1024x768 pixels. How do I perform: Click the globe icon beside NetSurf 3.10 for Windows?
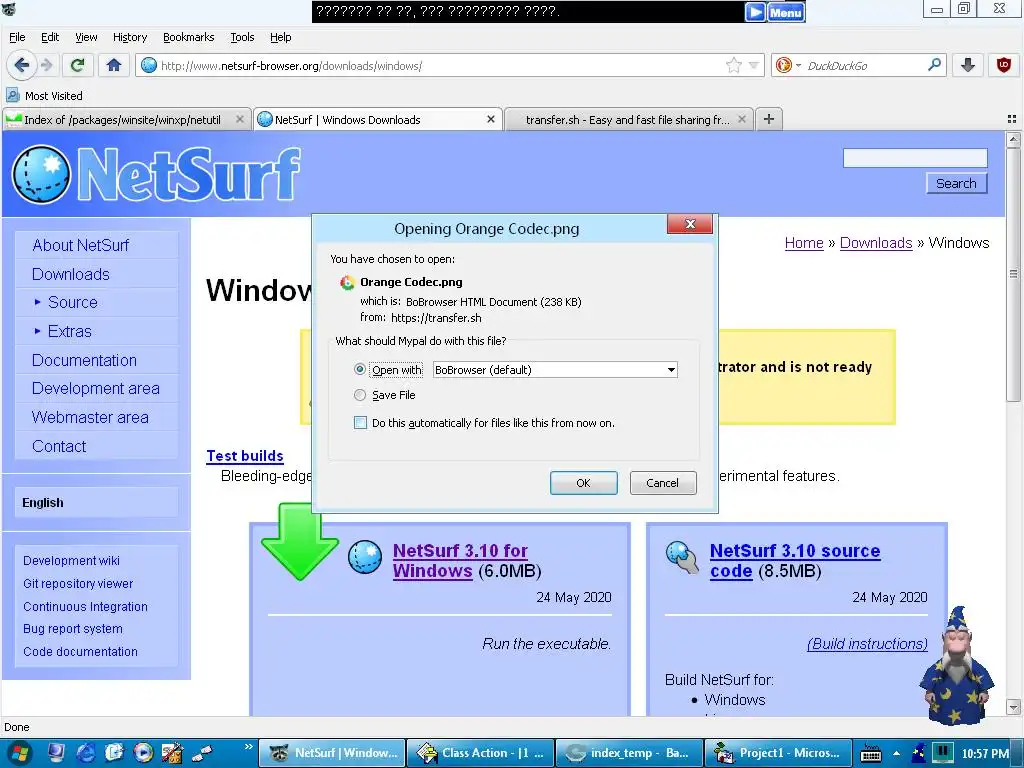pyautogui.click(x=364, y=557)
